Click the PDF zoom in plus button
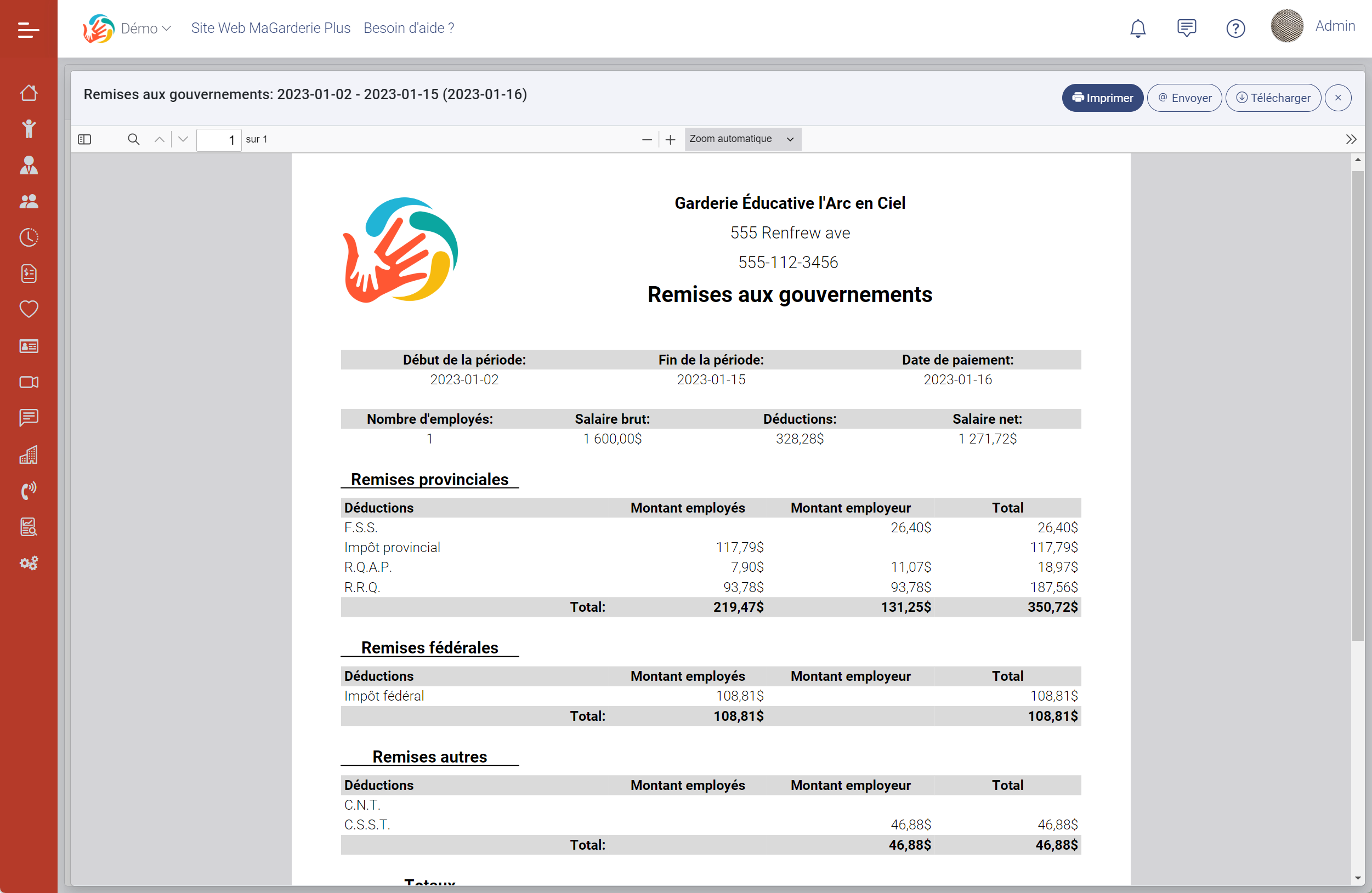Screen dimensions: 1372x893 [670, 139]
